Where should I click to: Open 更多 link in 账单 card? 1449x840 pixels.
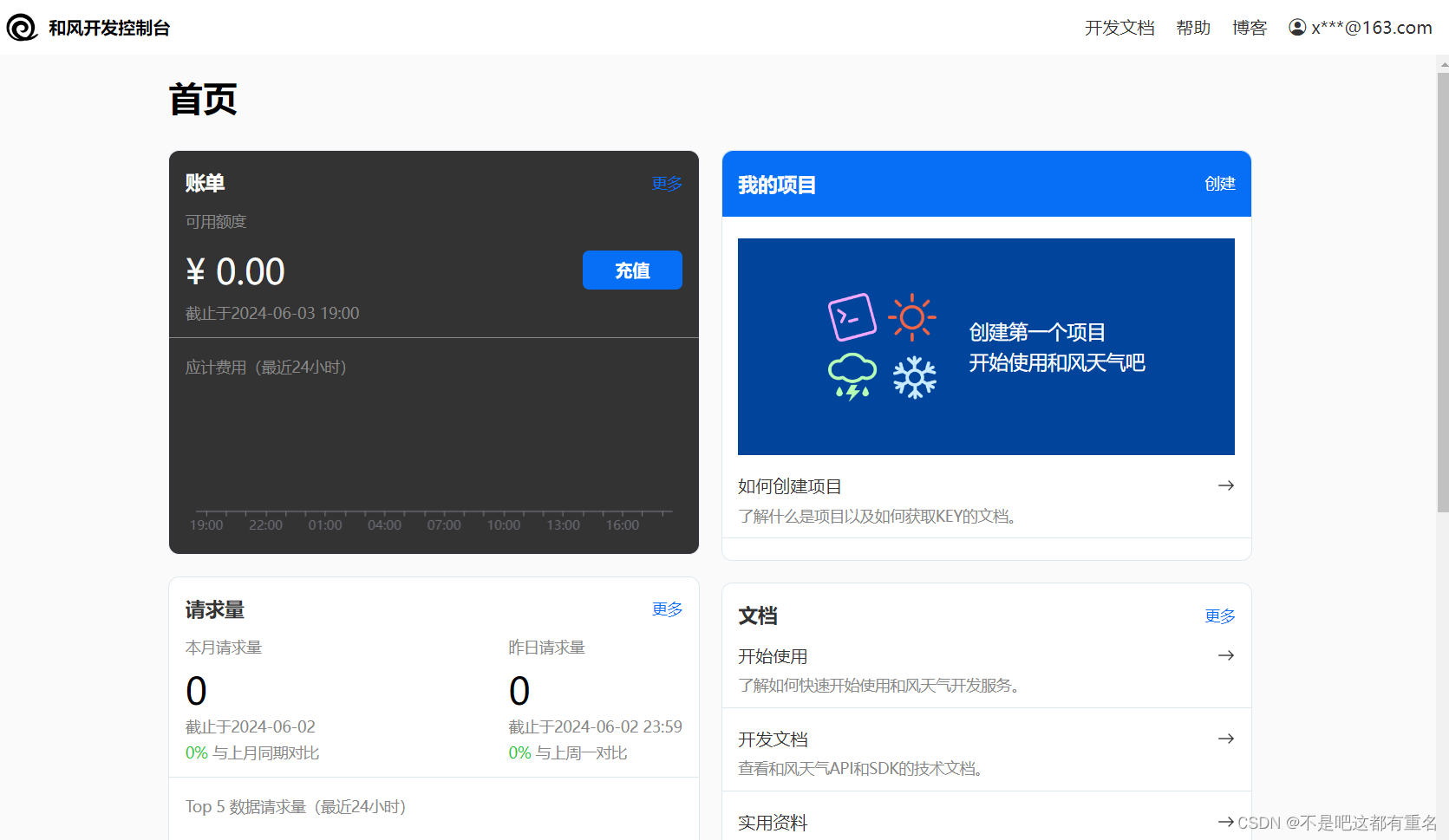667,184
